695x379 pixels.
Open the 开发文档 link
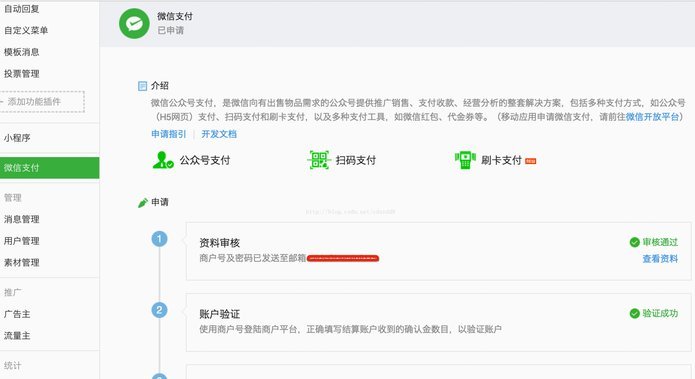pos(219,134)
